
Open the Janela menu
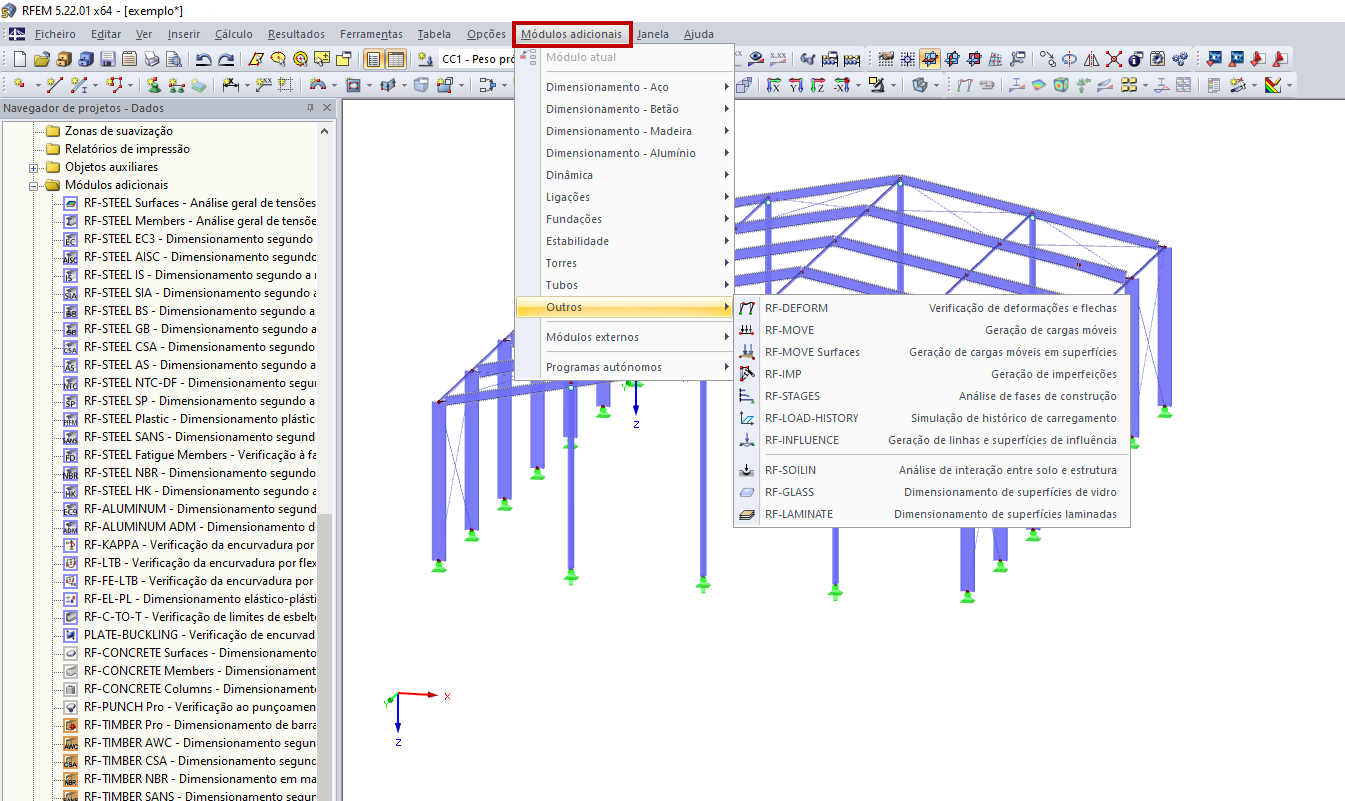[653, 34]
